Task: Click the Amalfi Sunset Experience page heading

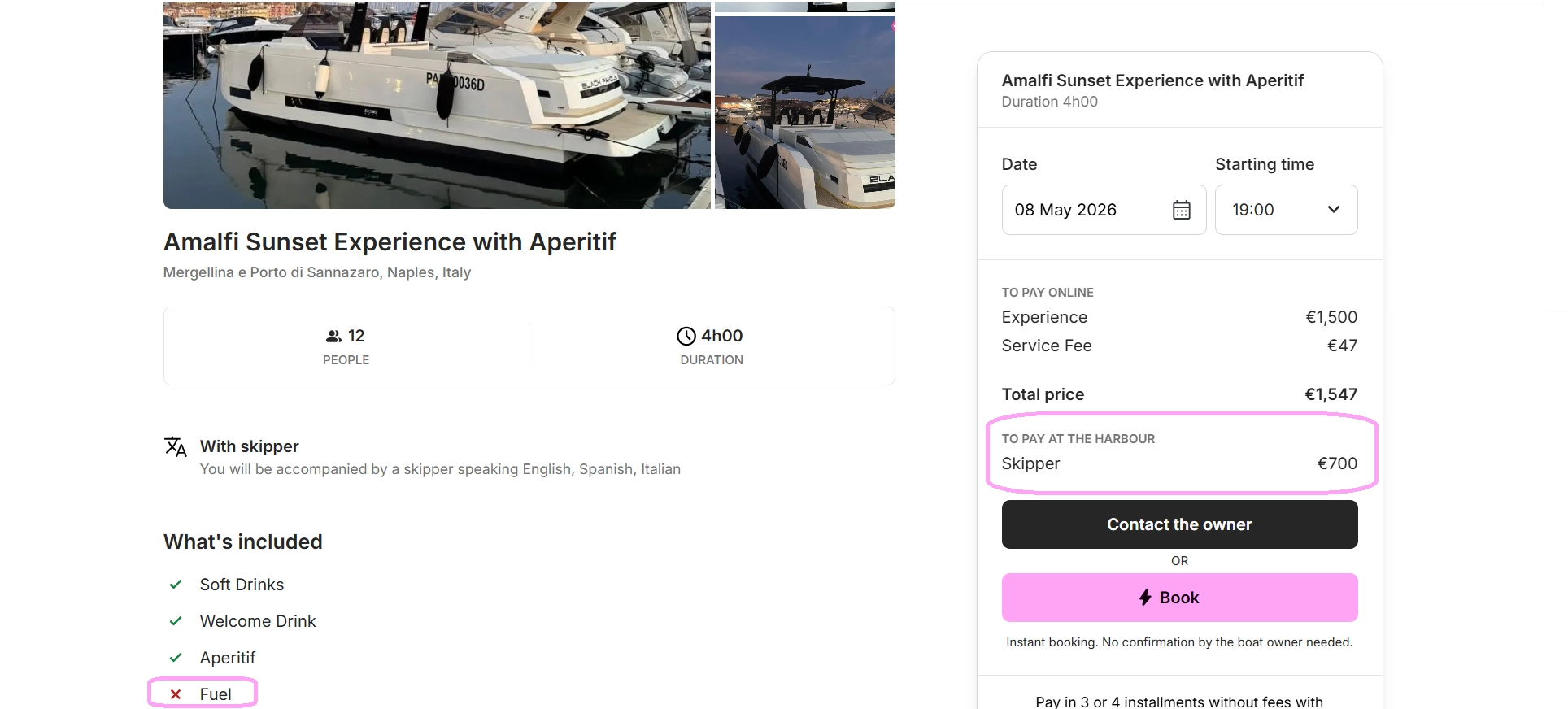Action: pos(390,242)
